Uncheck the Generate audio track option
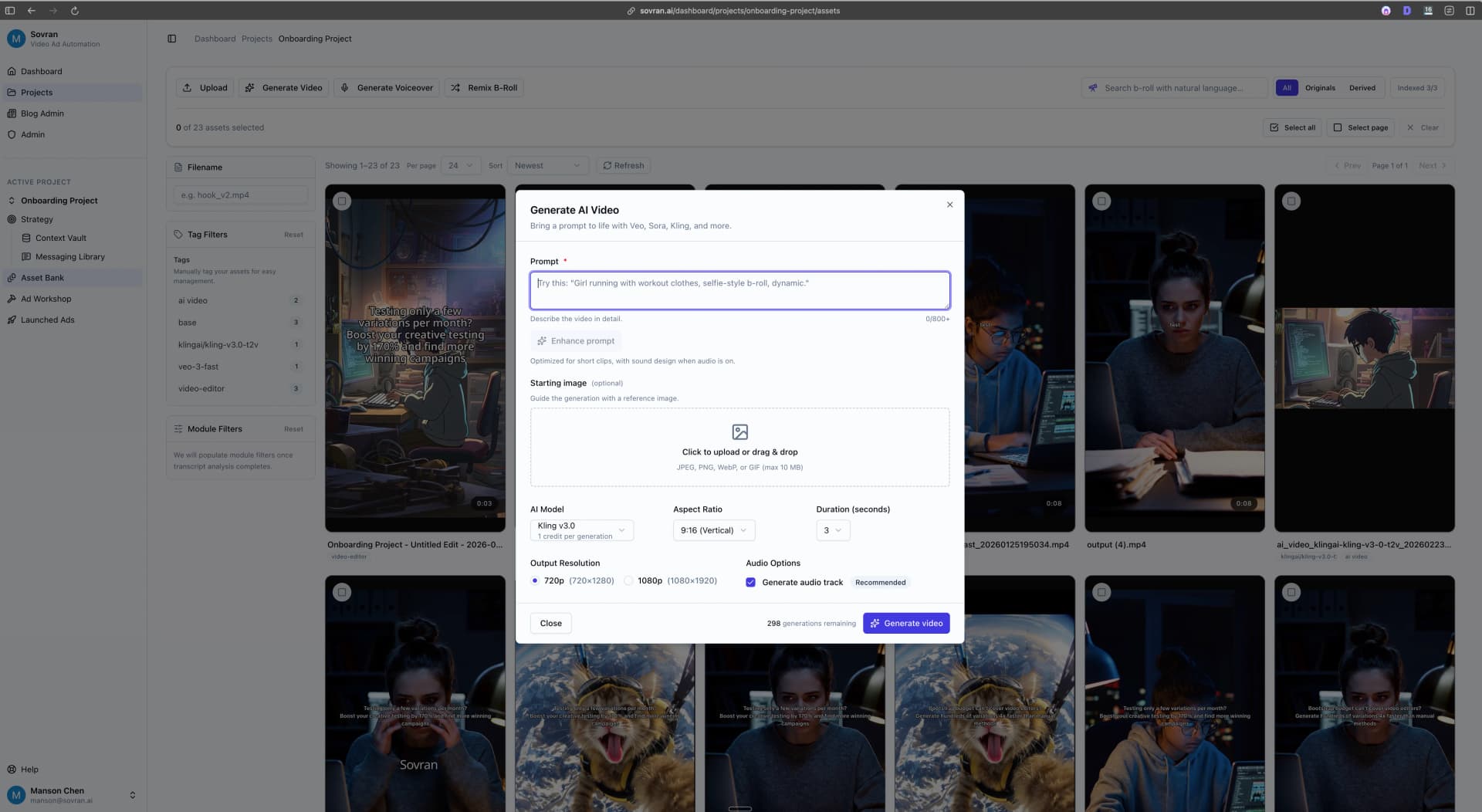This screenshot has width=1482, height=812. coord(750,582)
